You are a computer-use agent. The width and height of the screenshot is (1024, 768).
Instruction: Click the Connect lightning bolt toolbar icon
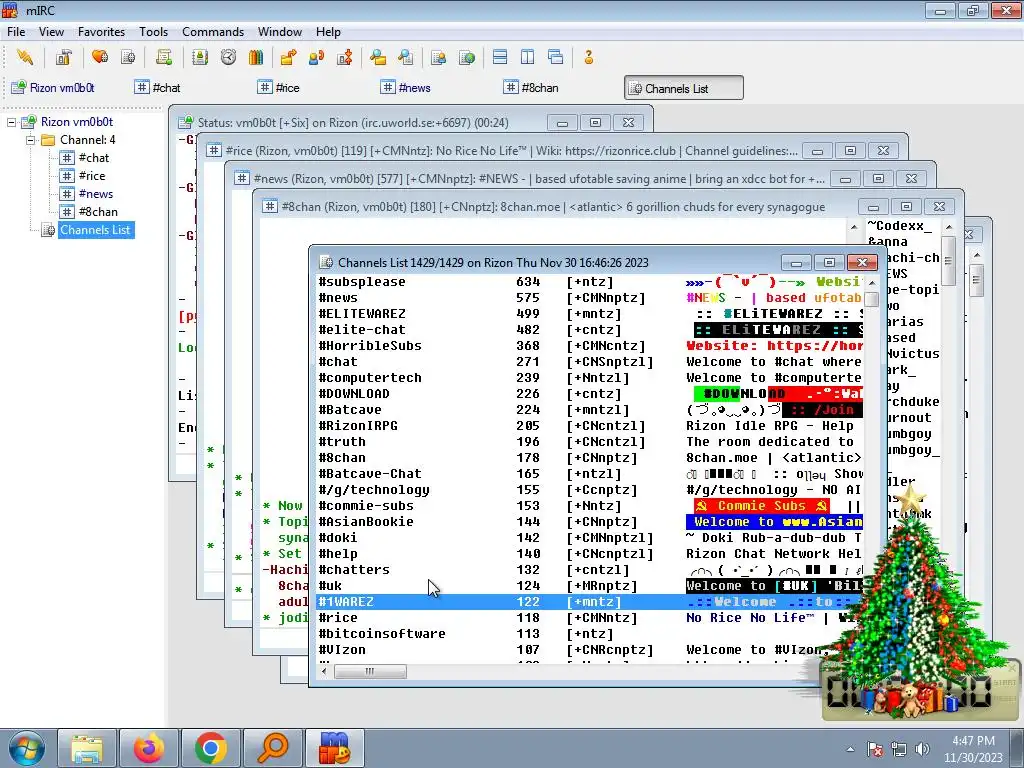25,57
